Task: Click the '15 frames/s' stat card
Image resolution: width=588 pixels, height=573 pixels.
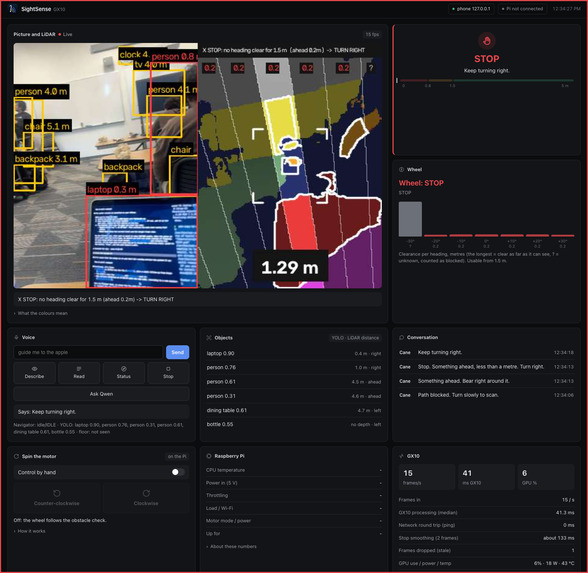Action: 427,477
